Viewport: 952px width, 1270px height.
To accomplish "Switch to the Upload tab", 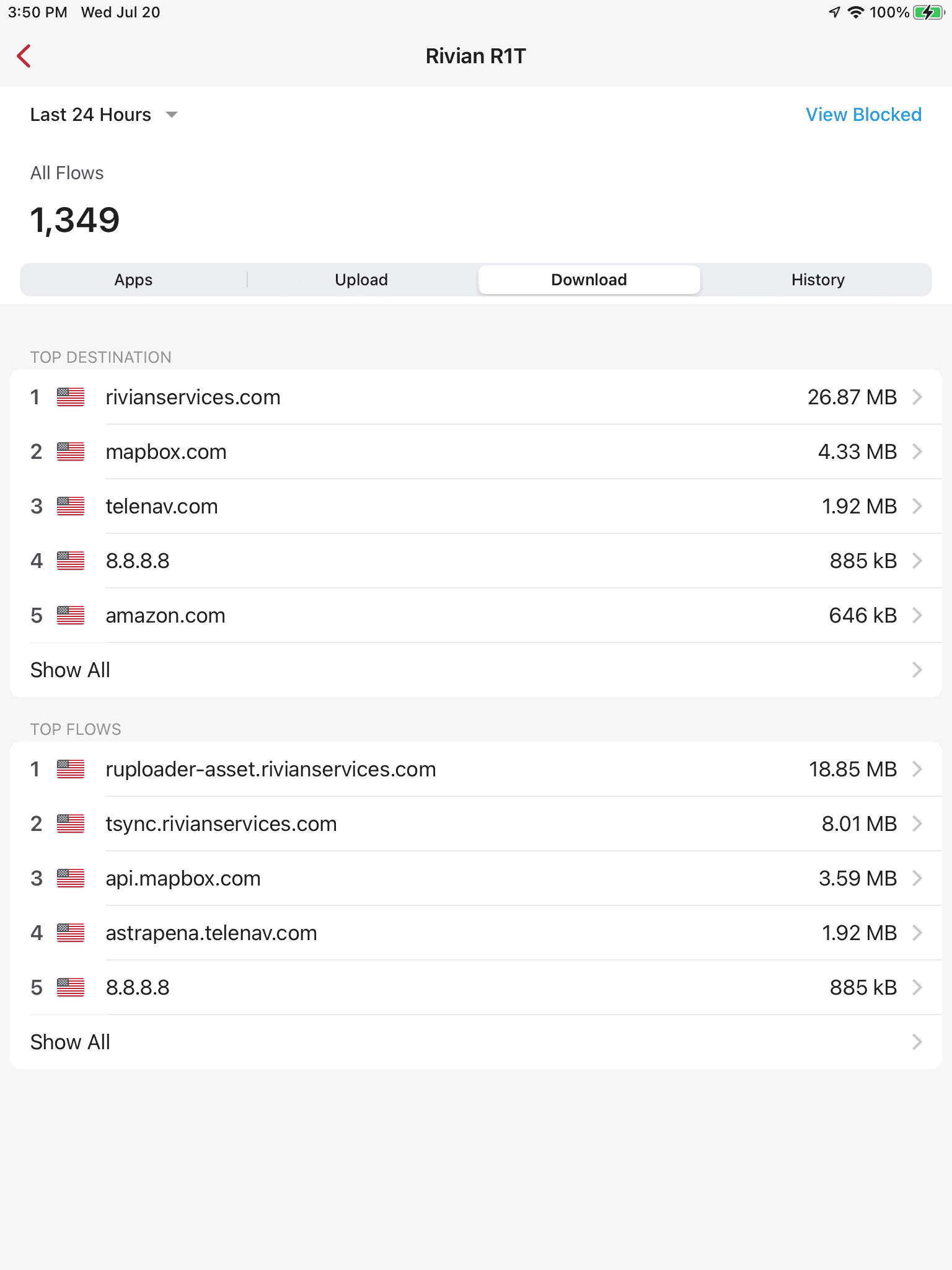I will pyautogui.click(x=361, y=280).
